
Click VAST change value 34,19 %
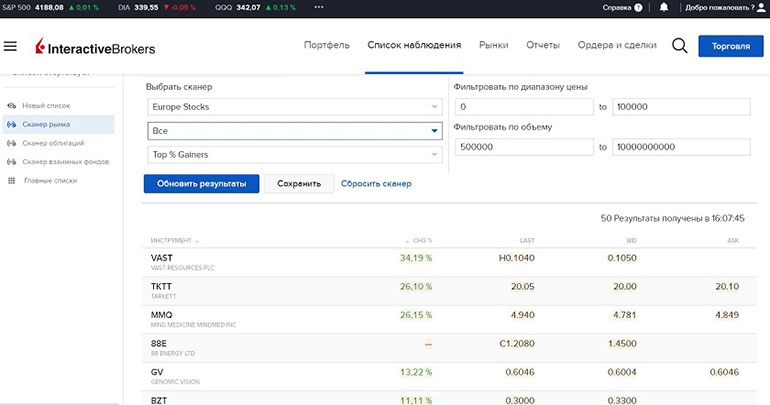tap(416, 258)
